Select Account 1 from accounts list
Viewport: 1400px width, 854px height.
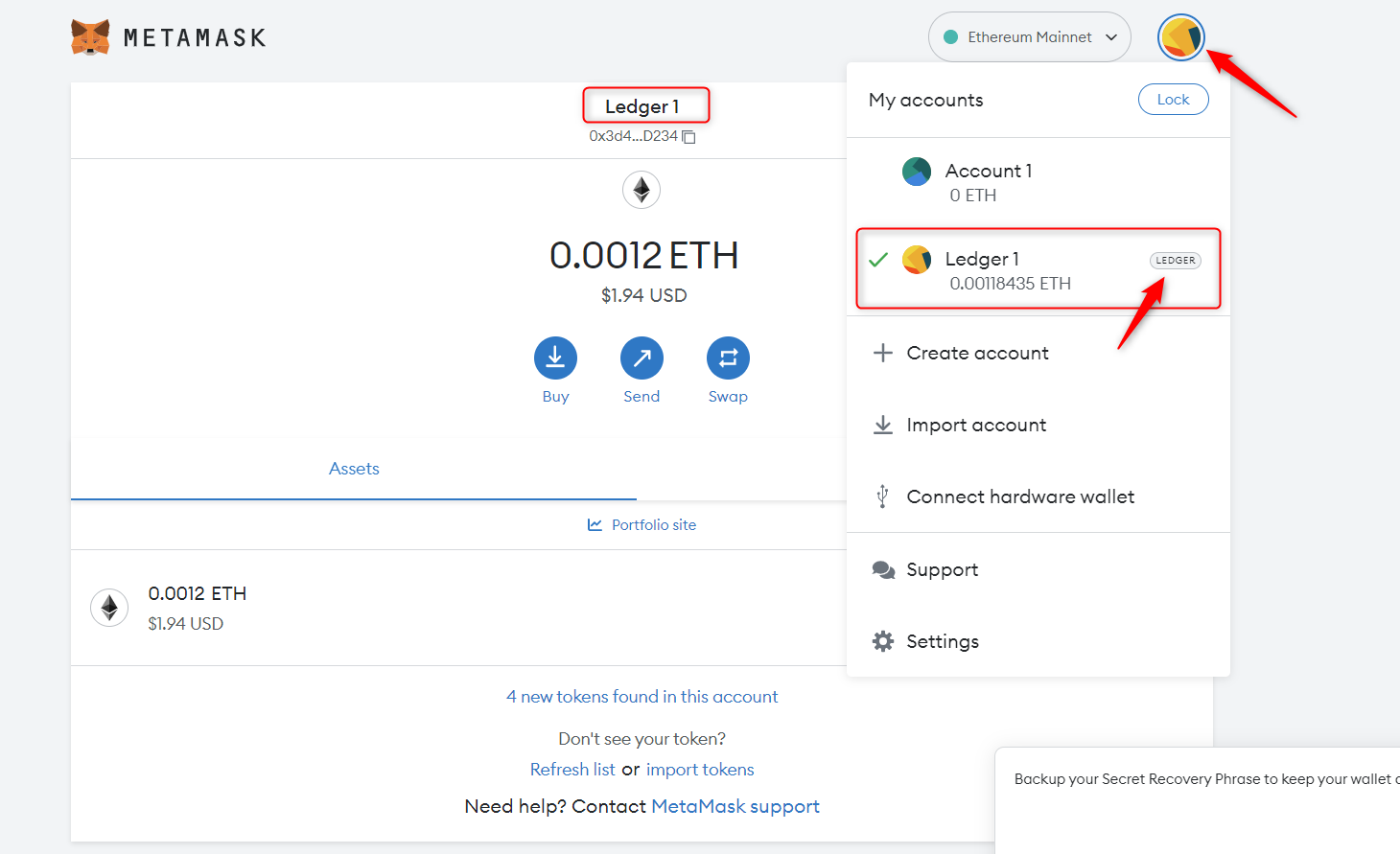click(x=989, y=182)
